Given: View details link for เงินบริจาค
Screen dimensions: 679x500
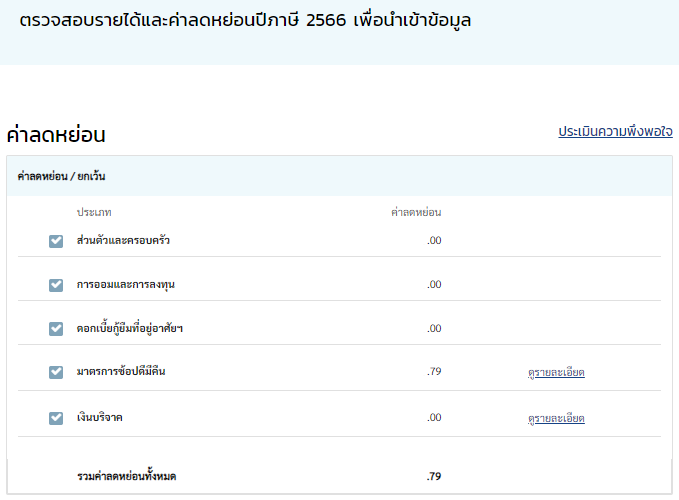Looking at the screenshot, I should point(556,418).
